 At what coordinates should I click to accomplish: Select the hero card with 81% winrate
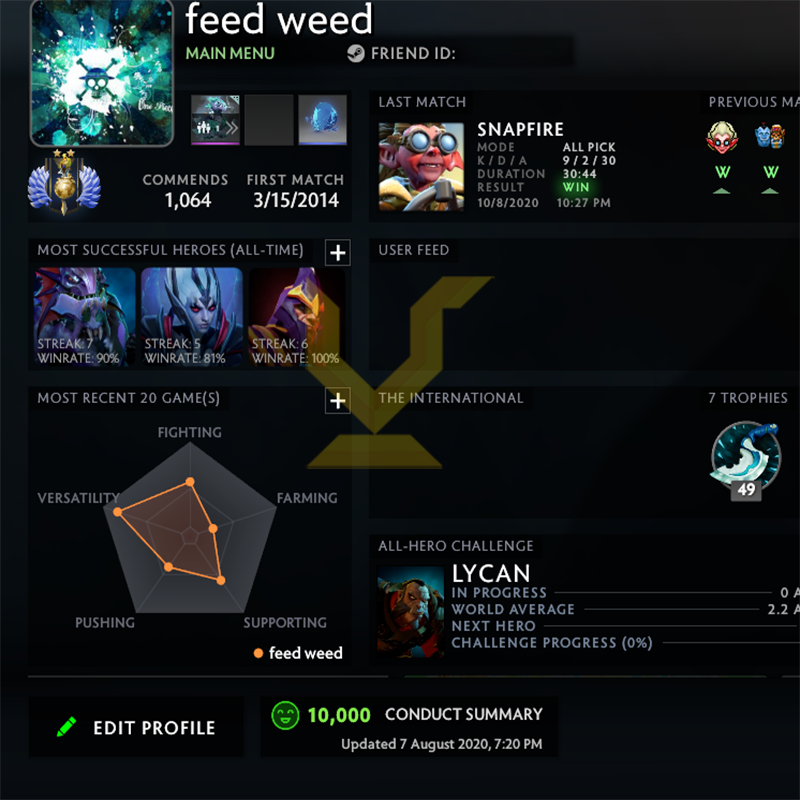pyautogui.click(x=192, y=317)
